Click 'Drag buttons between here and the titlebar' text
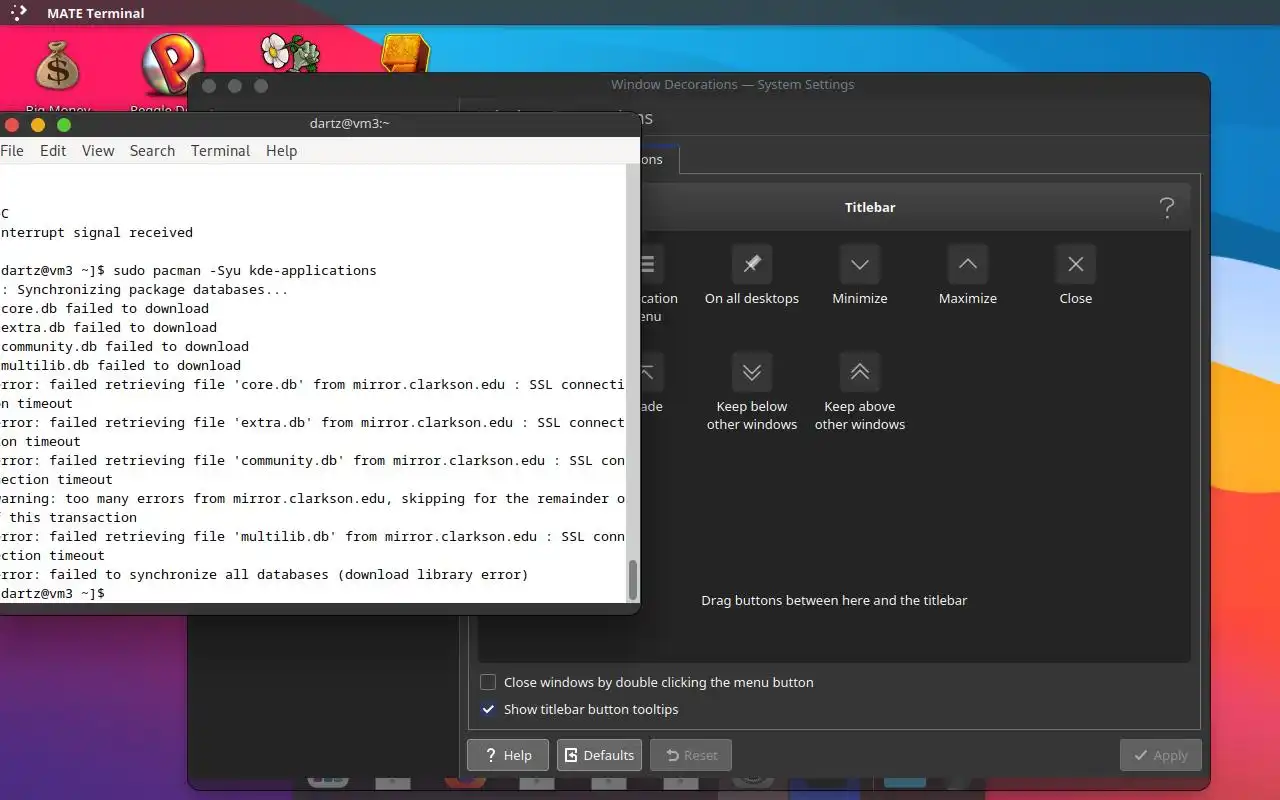This screenshot has height=800, width=1280. (834, 600)
